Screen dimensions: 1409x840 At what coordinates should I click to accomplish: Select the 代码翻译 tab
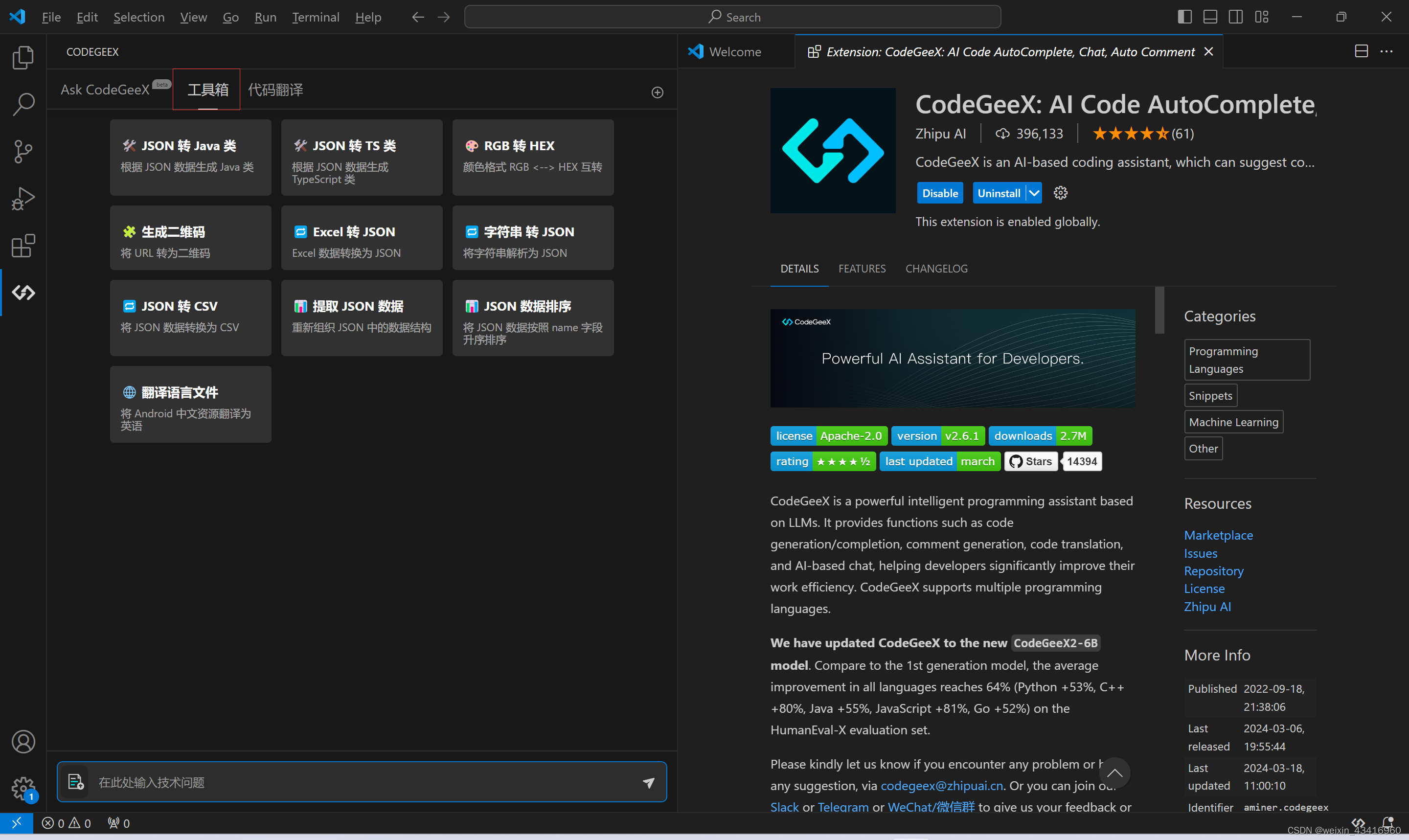[275, 90]
